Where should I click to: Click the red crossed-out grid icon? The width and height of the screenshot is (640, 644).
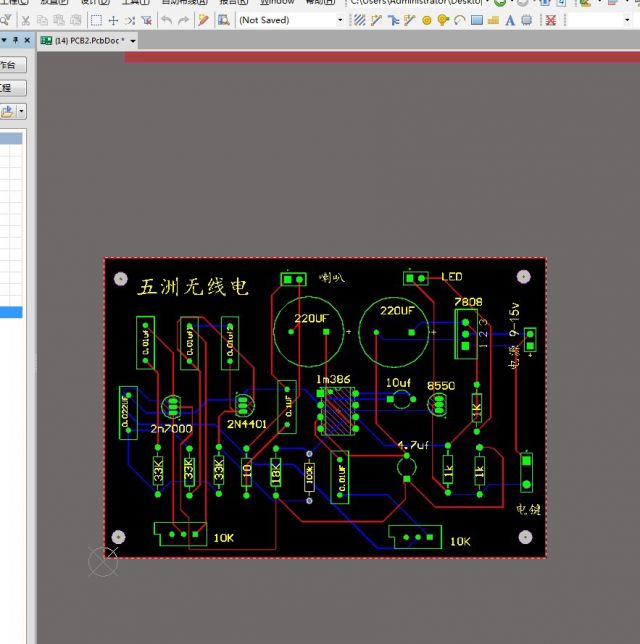tap(550, 20)
